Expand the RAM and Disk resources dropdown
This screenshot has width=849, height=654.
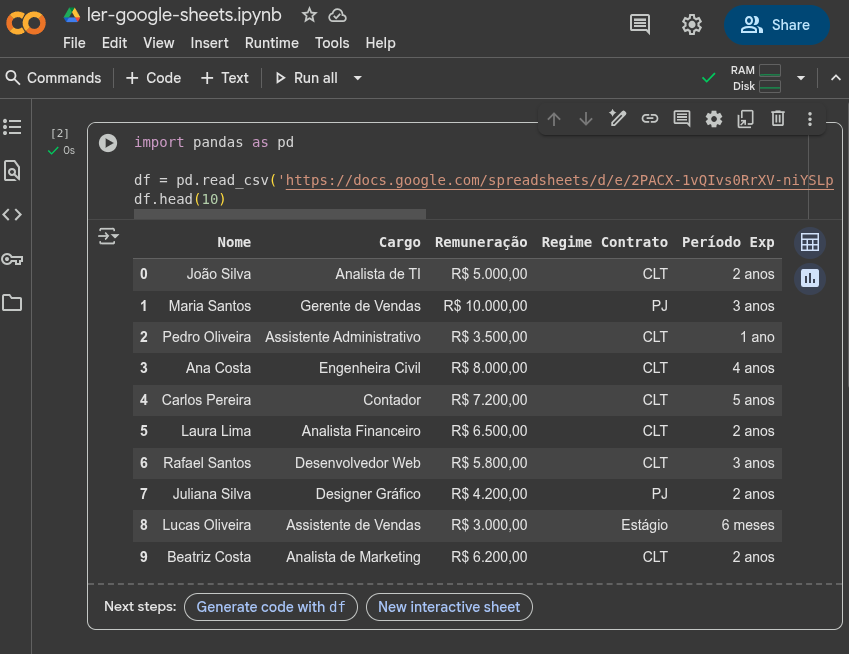[802, 77]
